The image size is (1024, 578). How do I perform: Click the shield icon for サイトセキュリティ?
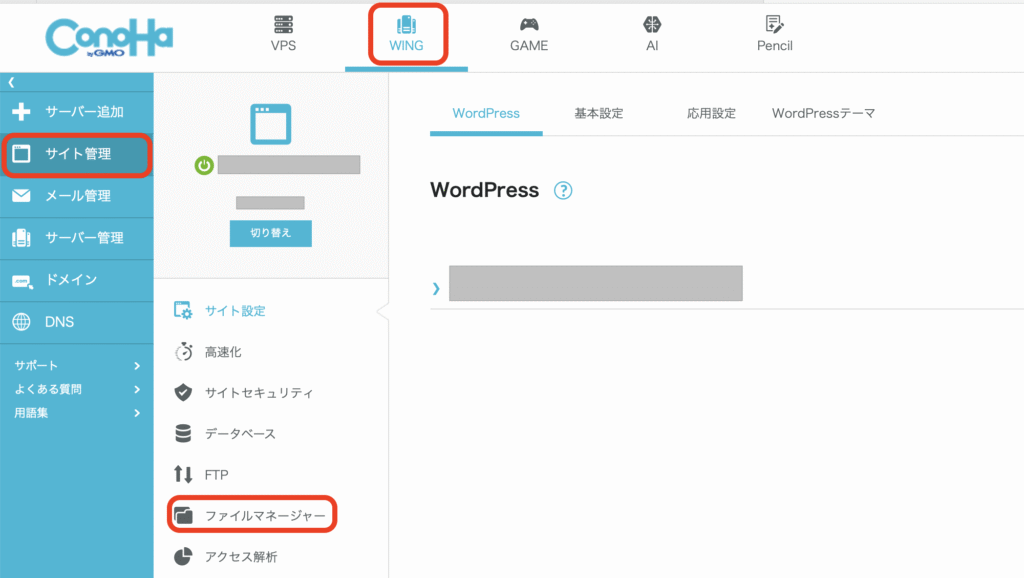184,392
